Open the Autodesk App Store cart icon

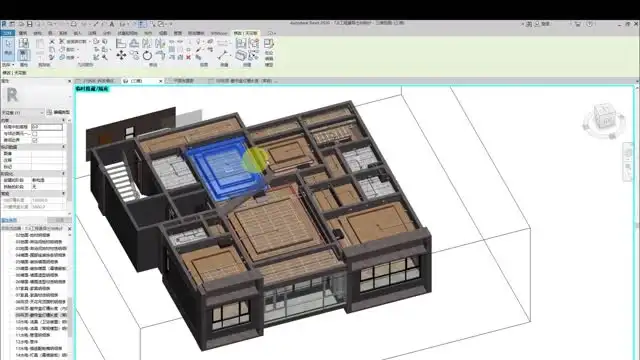tap(578, 24)
